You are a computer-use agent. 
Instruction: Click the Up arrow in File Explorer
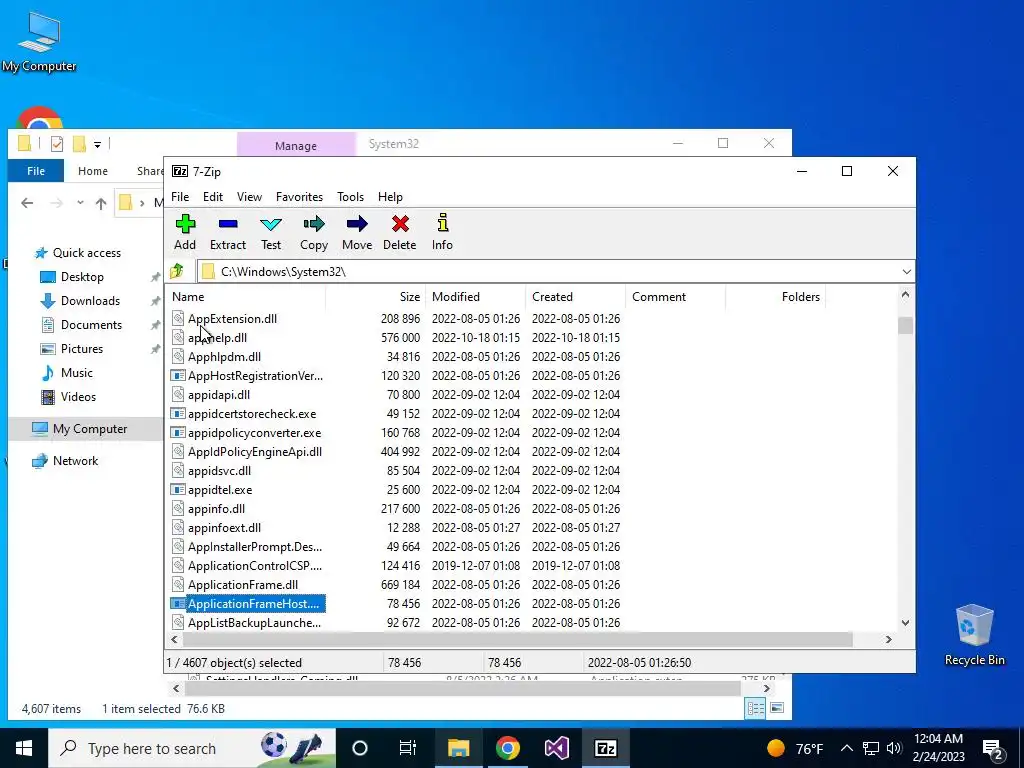click(101, 203)
